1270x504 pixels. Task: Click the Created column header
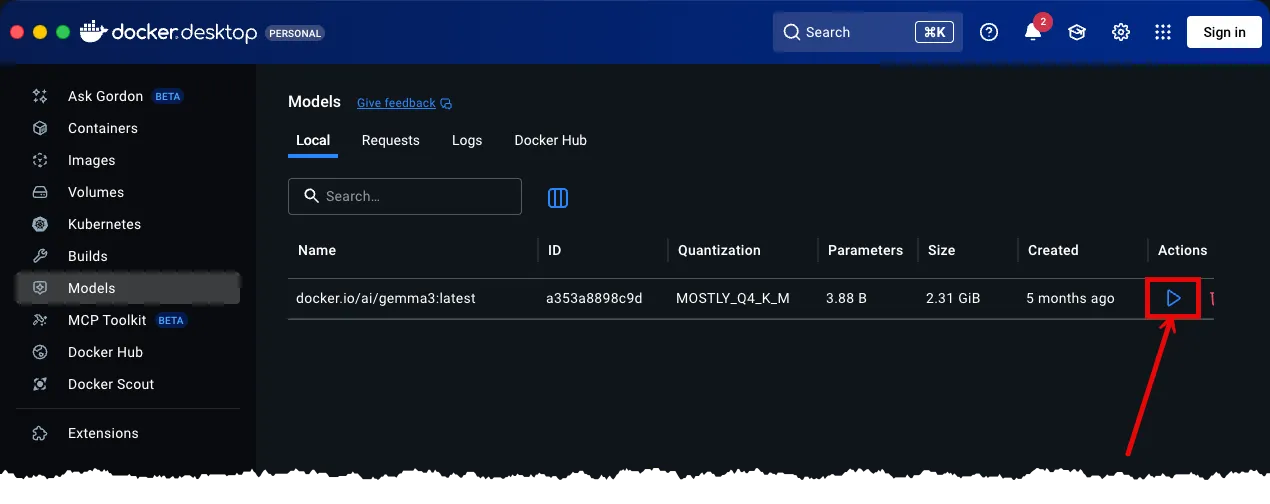click(x=1053, y=250)
